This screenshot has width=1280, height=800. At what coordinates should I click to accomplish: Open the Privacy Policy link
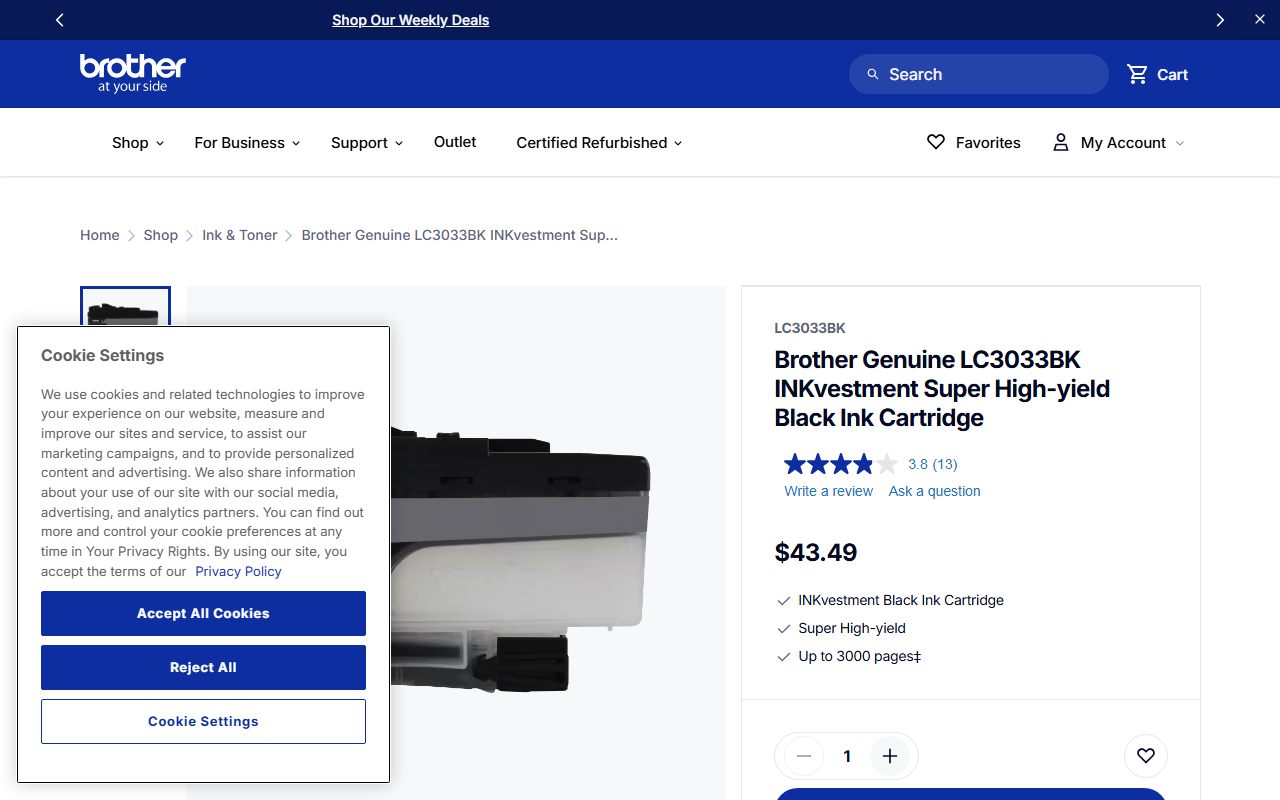(238, 571)
